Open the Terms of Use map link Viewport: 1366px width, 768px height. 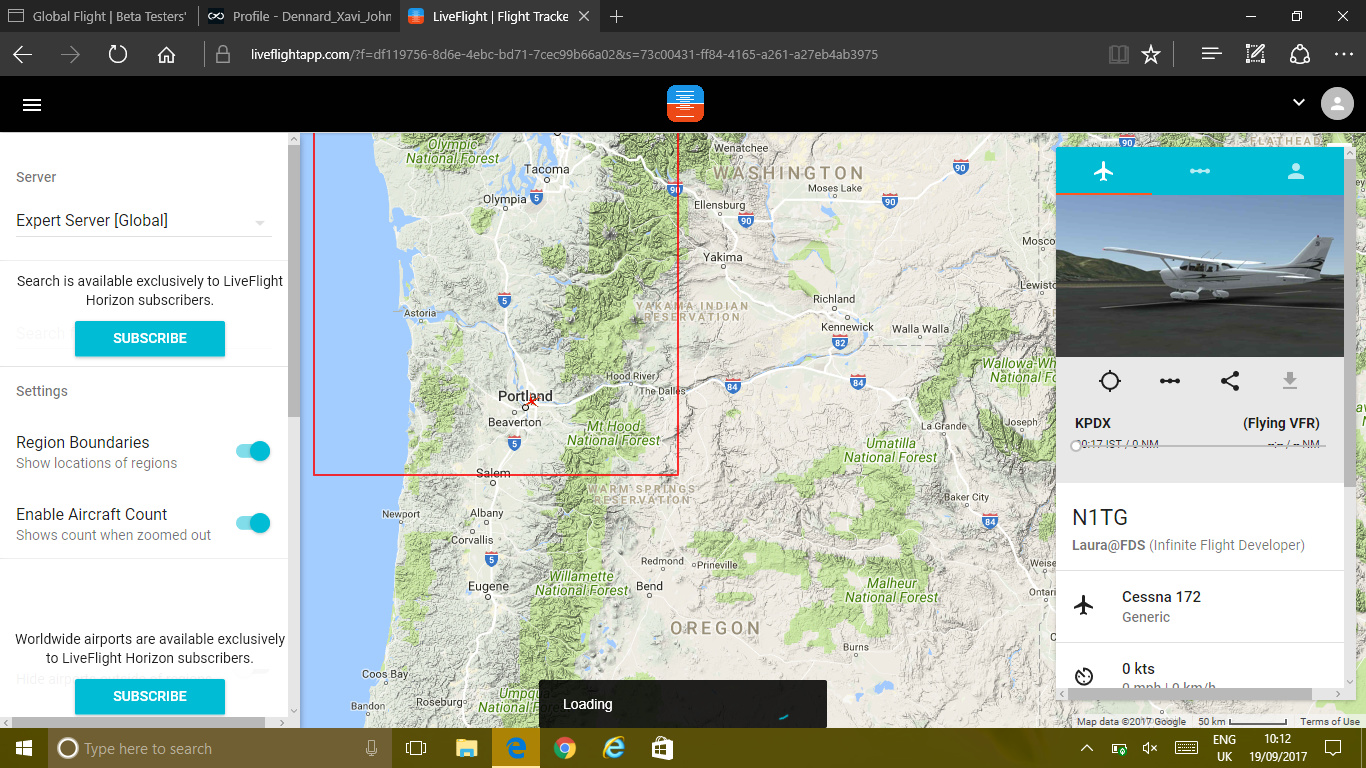[1330, 722]
